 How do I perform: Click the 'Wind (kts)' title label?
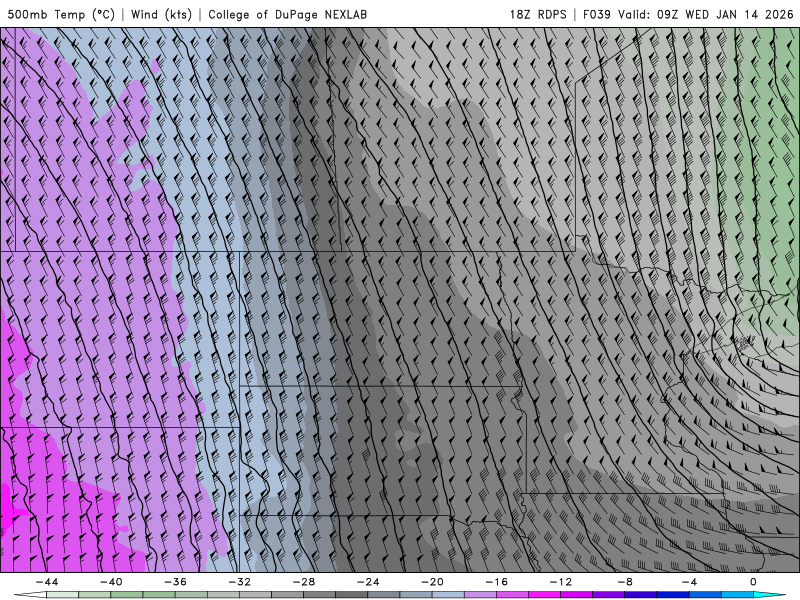161,14
